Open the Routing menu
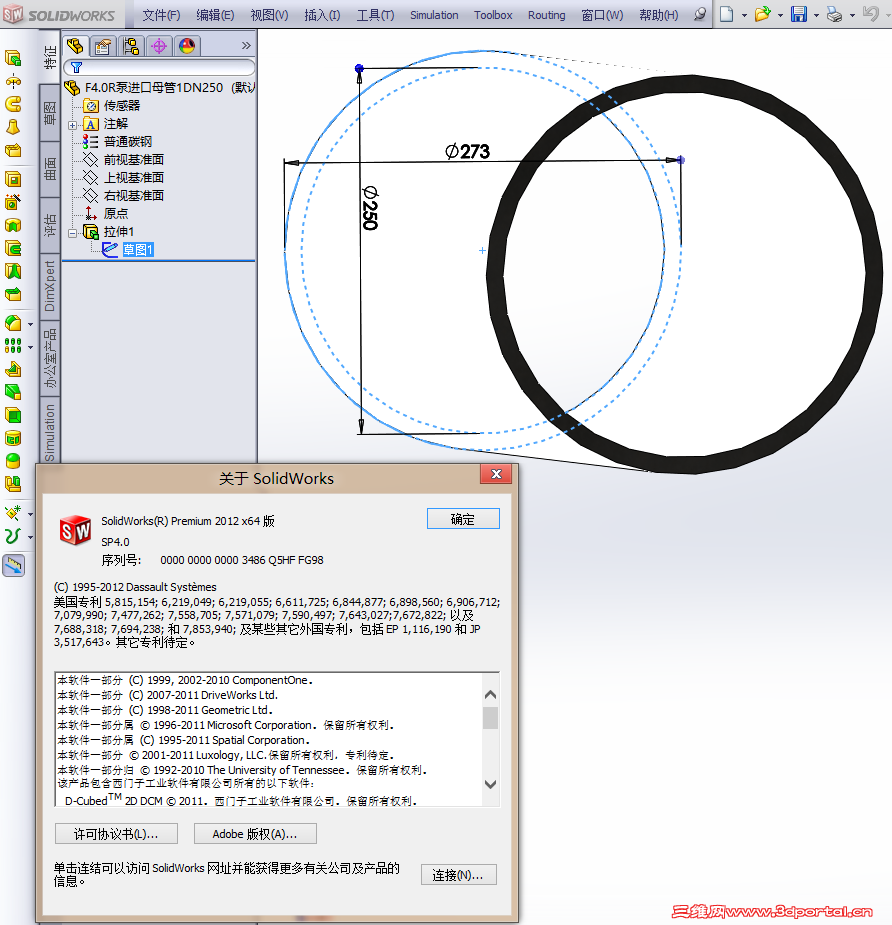 (x=546, y=15)
